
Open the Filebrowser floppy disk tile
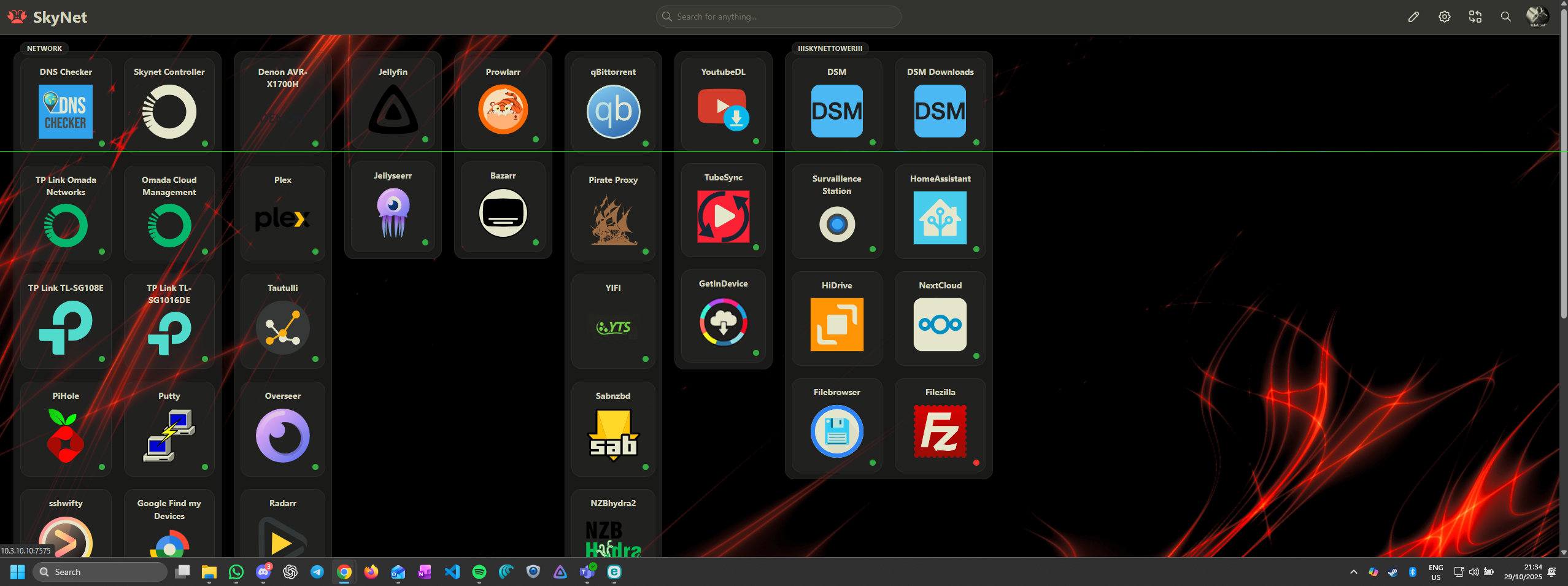pos(837,425)
